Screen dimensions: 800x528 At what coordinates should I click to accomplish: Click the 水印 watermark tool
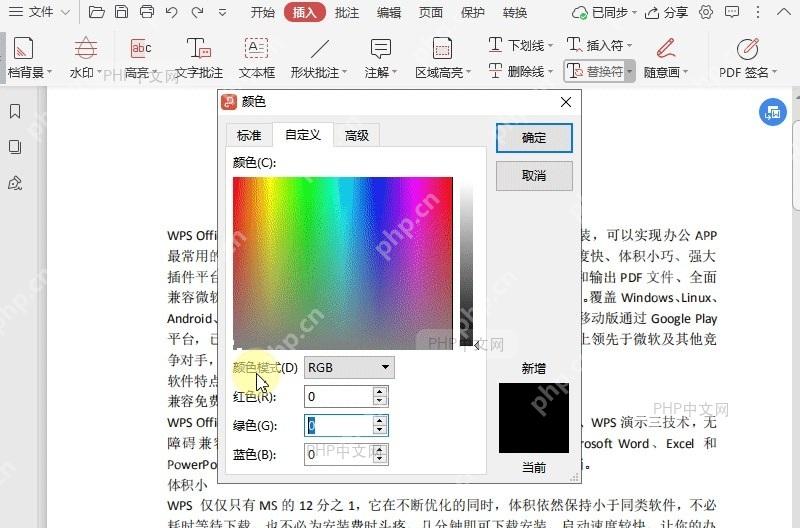[85, 59]
